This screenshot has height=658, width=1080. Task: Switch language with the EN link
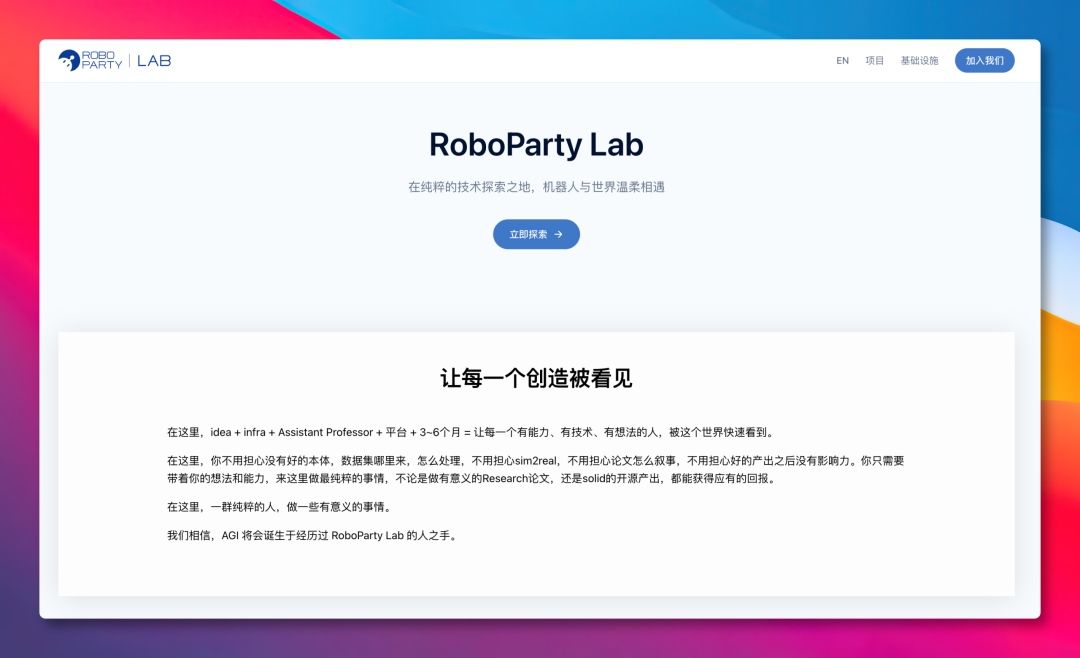842,61
